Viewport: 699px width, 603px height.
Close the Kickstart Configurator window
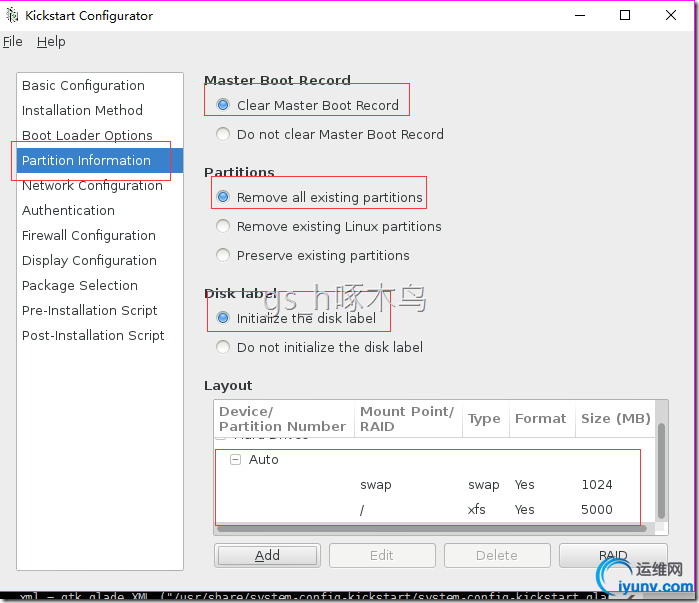[x=671, y=16]
